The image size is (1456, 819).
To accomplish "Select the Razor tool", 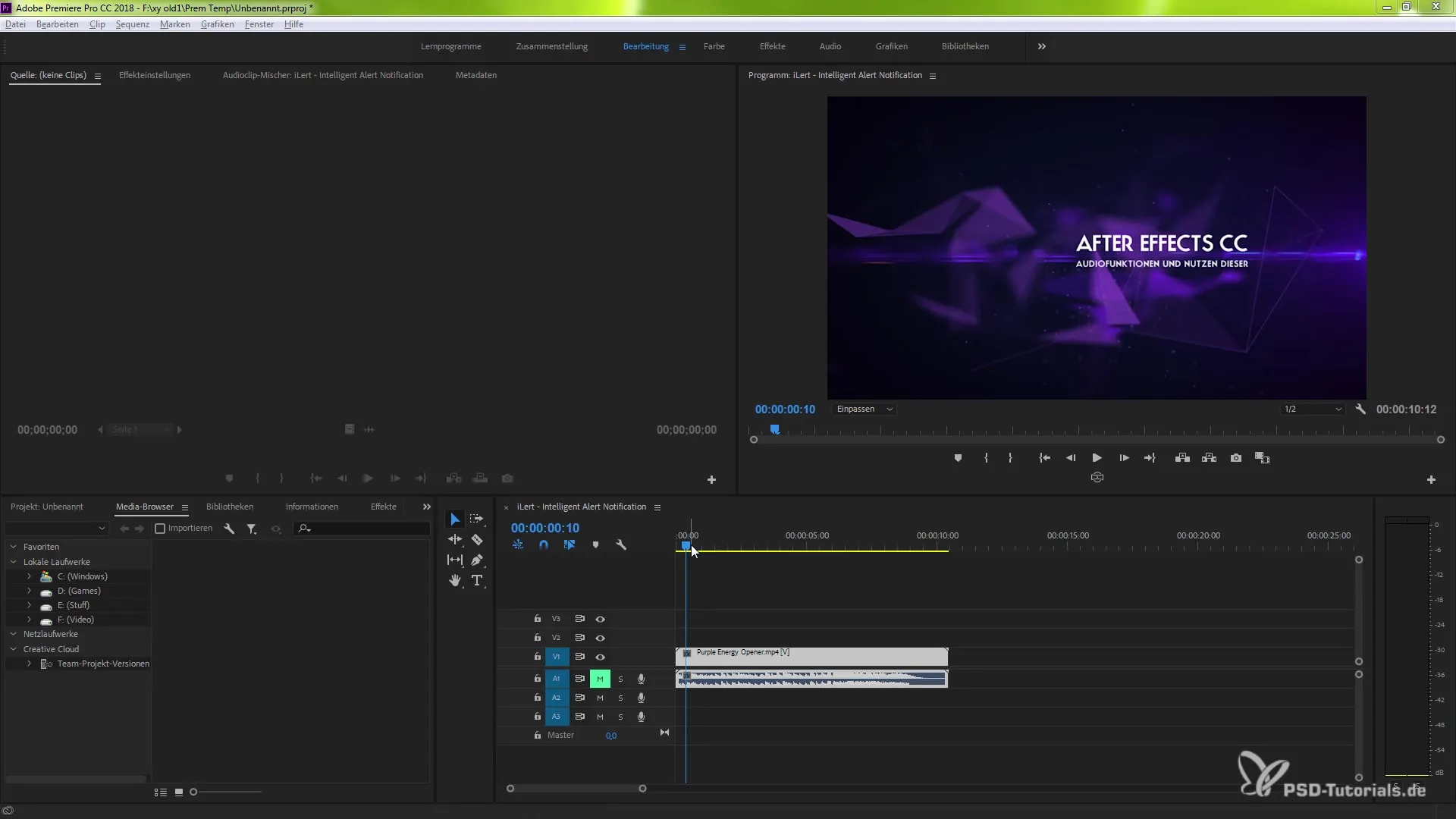I will click(x=476, y=539).
